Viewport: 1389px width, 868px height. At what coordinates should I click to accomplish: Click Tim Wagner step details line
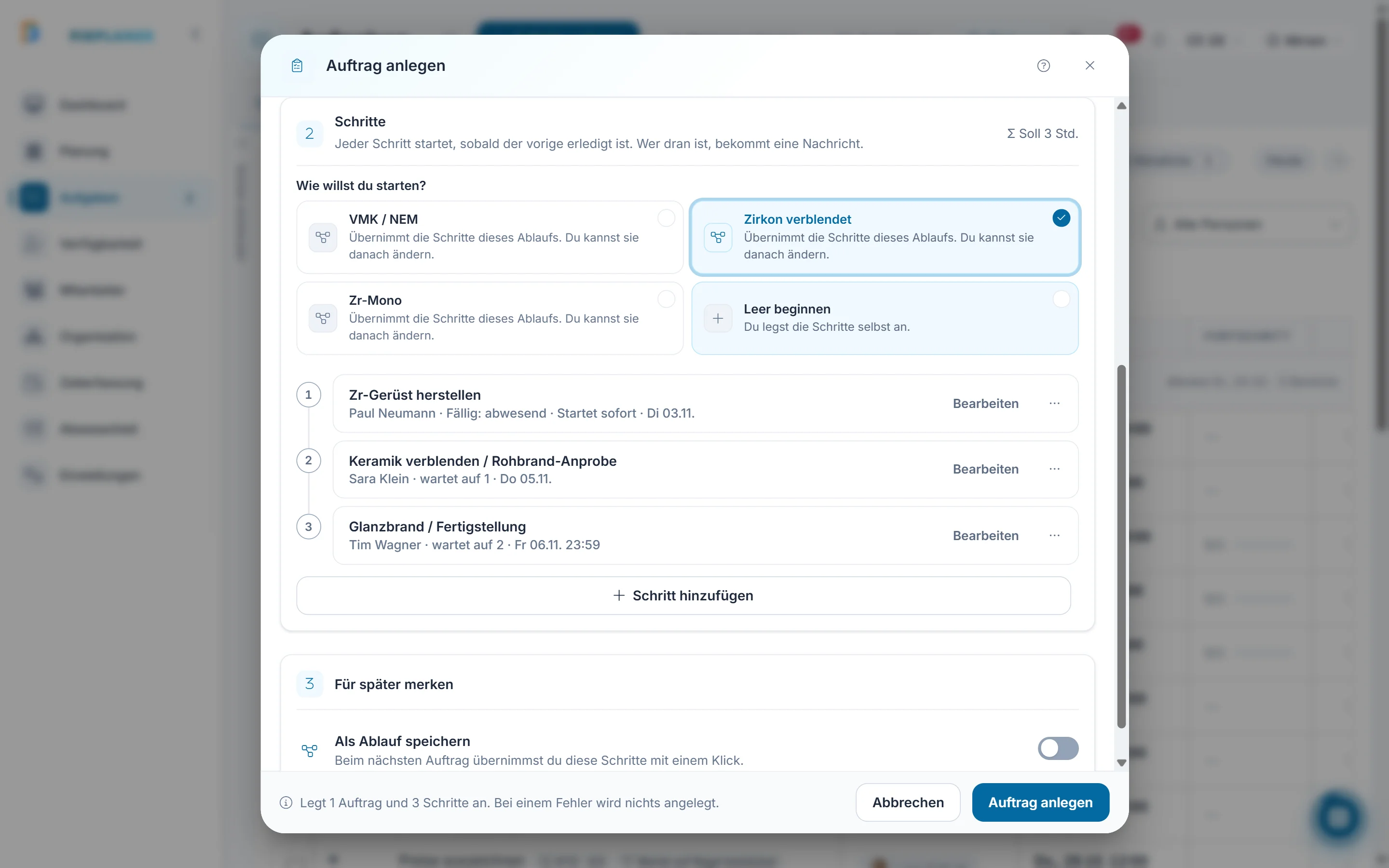coord(474,545)
